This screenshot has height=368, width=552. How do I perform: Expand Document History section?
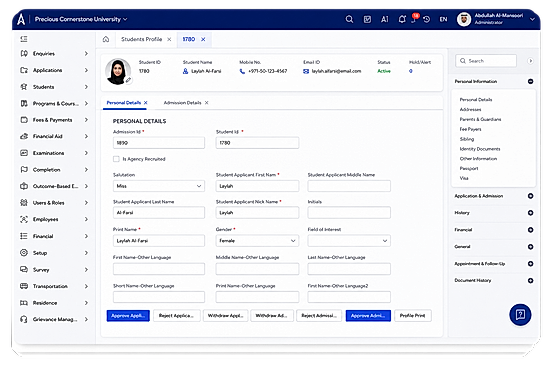click(530, 280)
